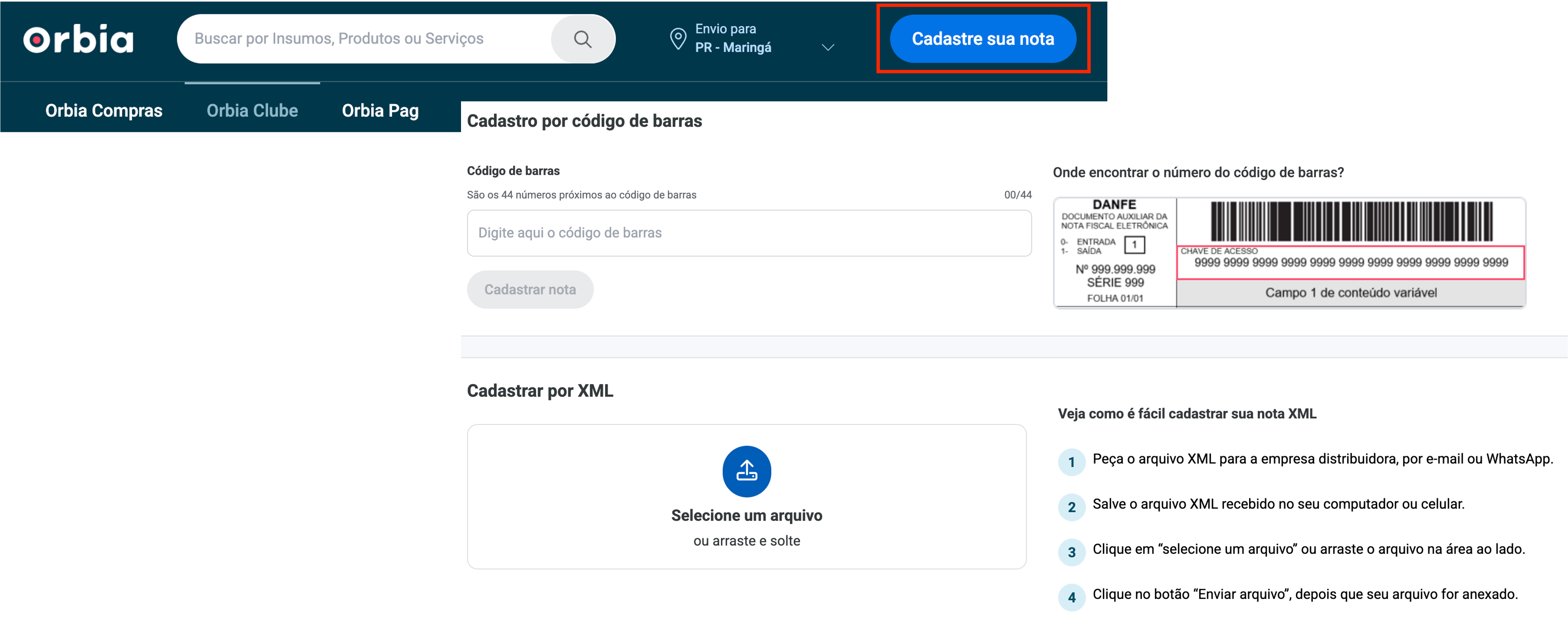Click the step 1 number badge
Viewport: 1568px width, 627px height.
pos(1071,462)
